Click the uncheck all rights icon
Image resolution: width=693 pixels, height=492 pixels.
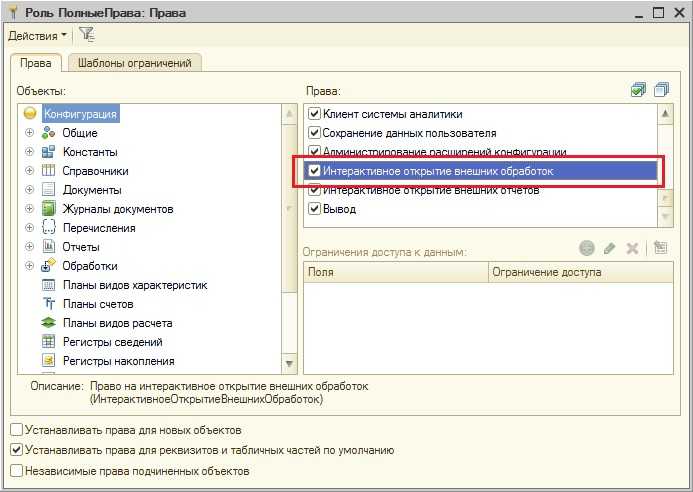(x=661, y=90)
